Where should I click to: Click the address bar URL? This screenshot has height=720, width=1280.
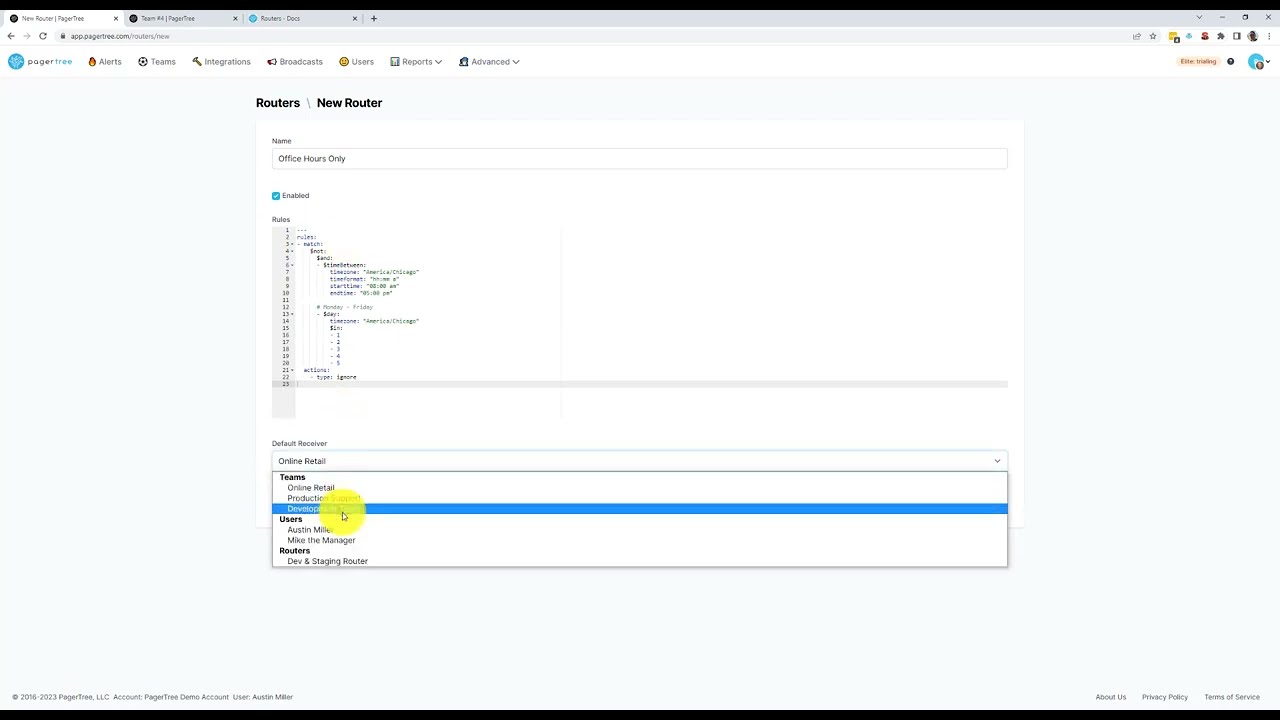click(120, 36)
